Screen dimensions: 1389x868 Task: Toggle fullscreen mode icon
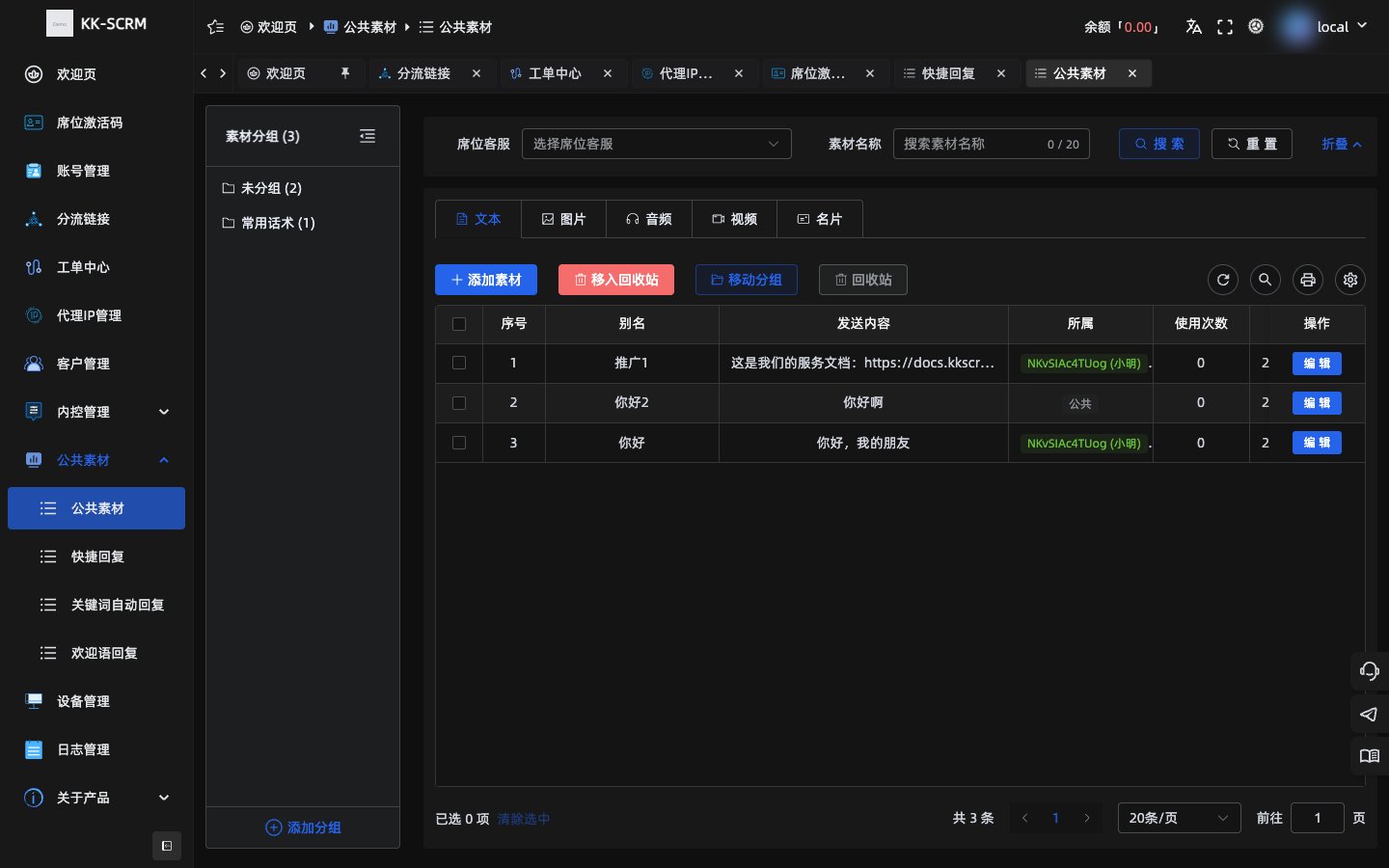click(1225, 27)
